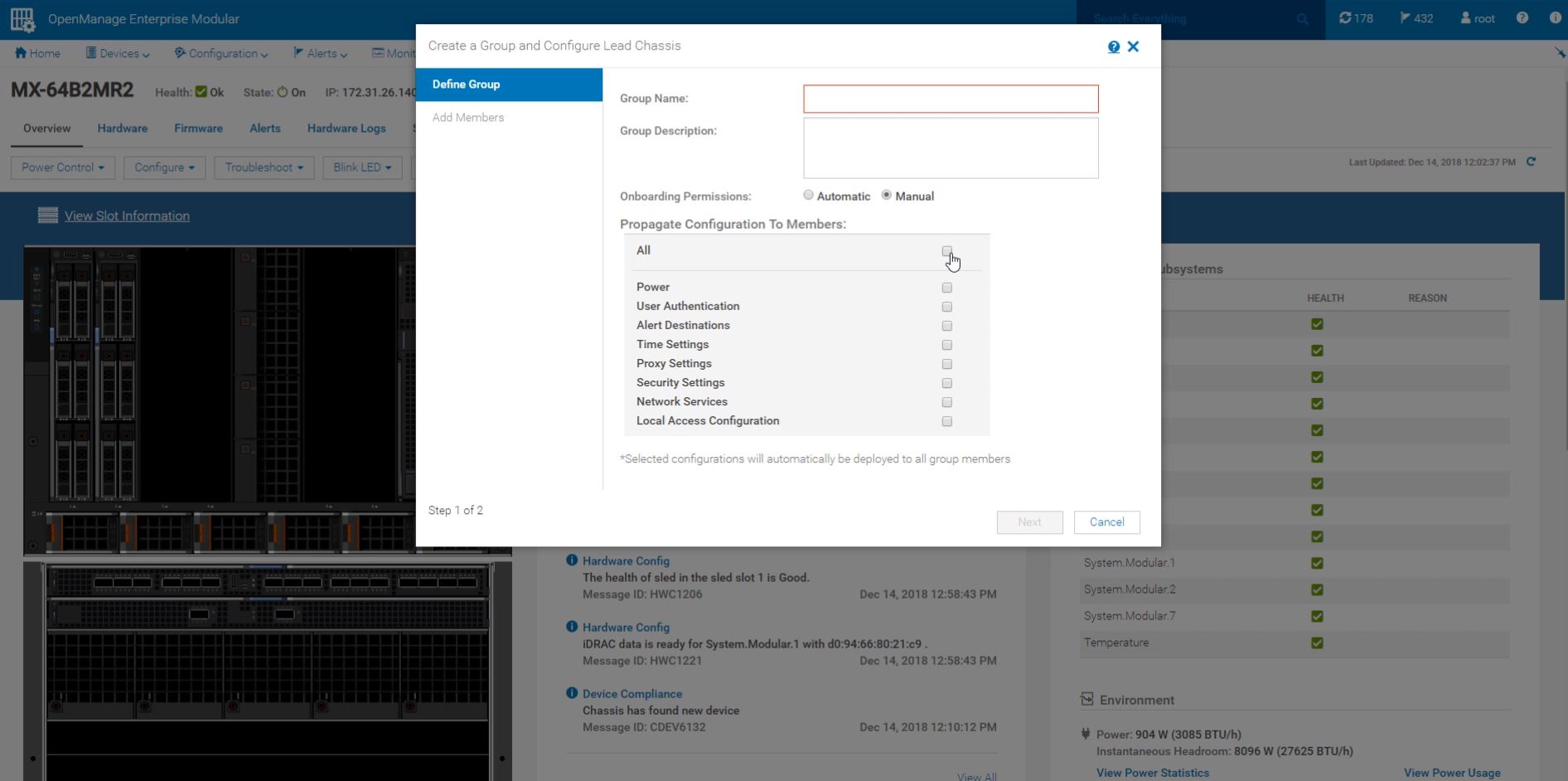Screen dimensions: 1568x781
Task: Expand the Alerts menu in navigation bar
Action: pos(320,53)
